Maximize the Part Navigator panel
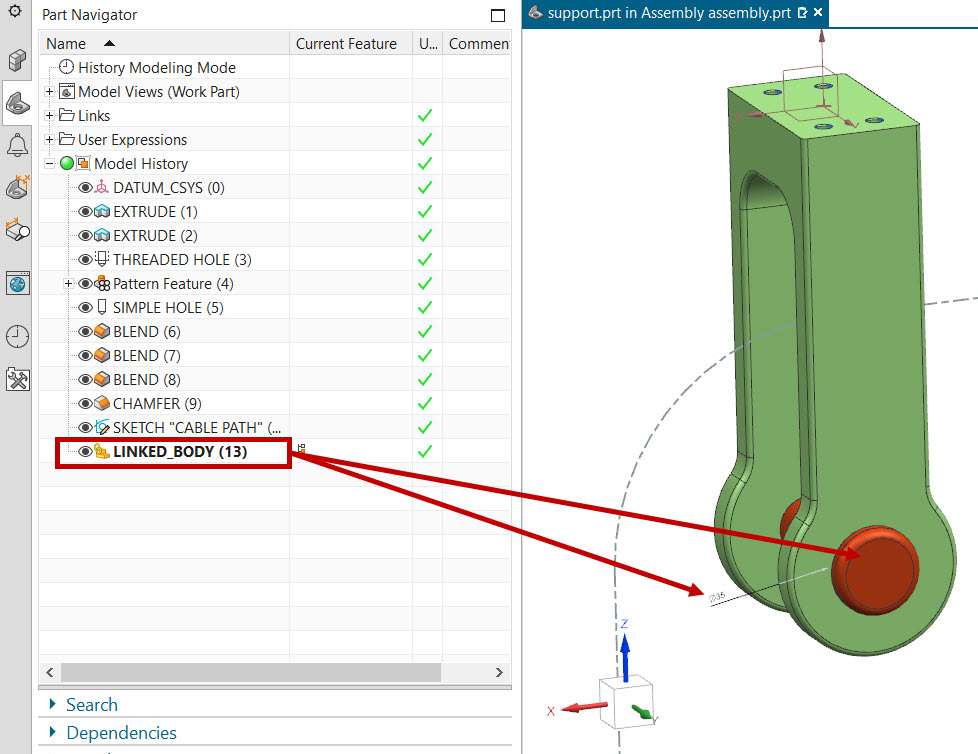 (498, 15)
